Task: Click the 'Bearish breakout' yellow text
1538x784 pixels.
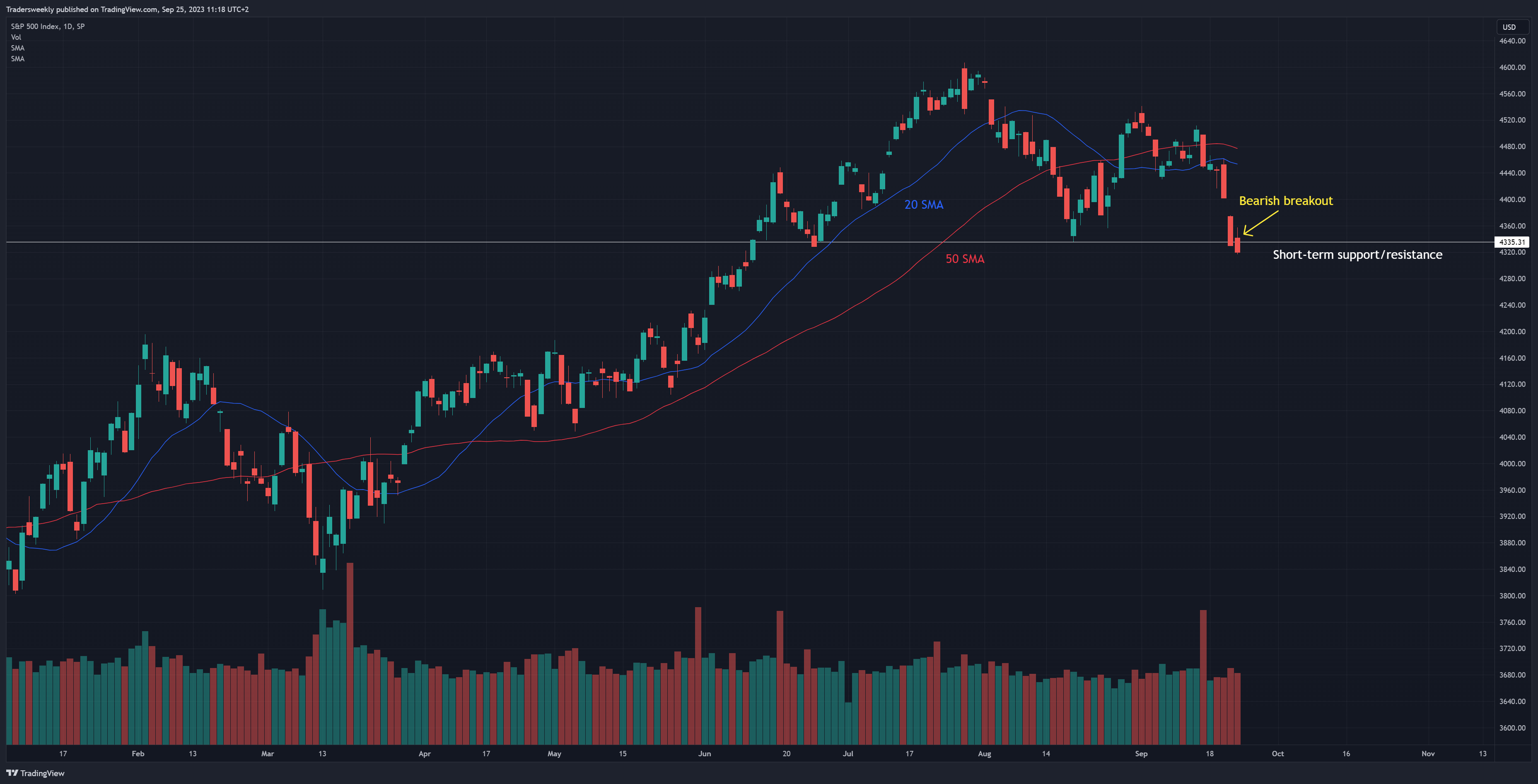Action: (x=1285, y=200)
